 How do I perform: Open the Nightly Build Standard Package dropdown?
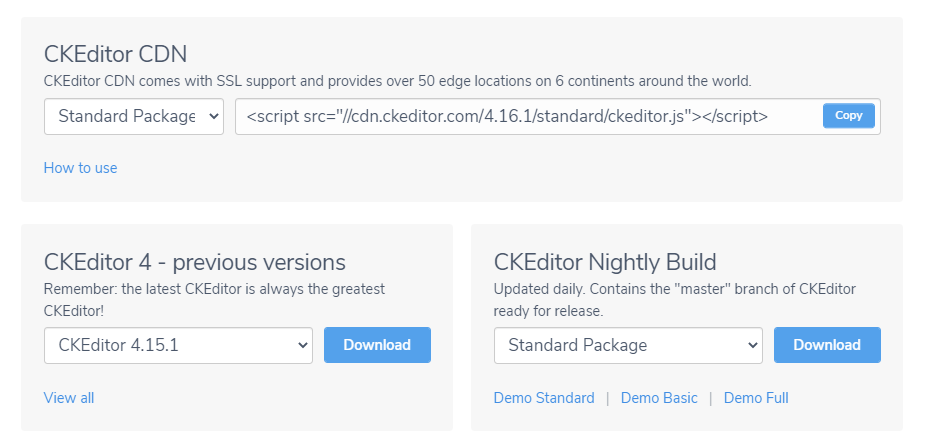point(628,345)
